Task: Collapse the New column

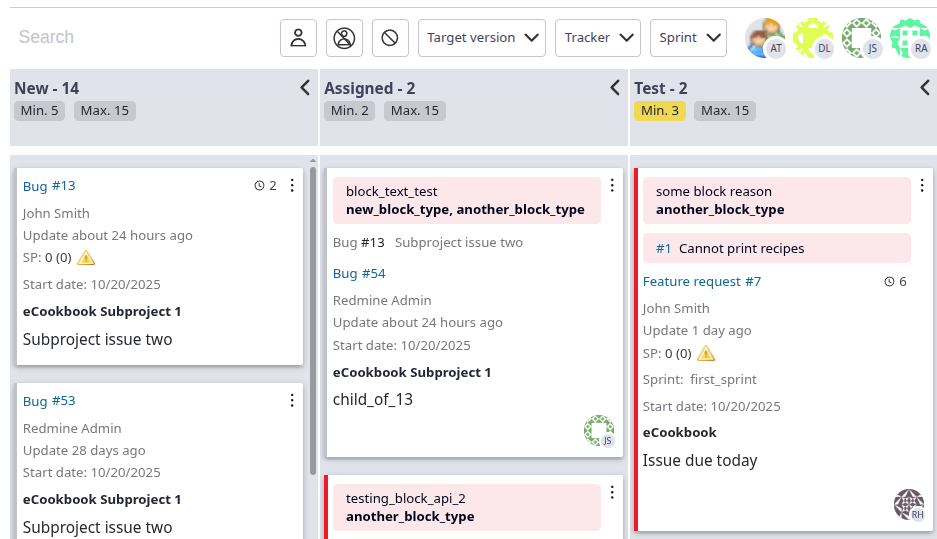Action: [x=305, y=88]
